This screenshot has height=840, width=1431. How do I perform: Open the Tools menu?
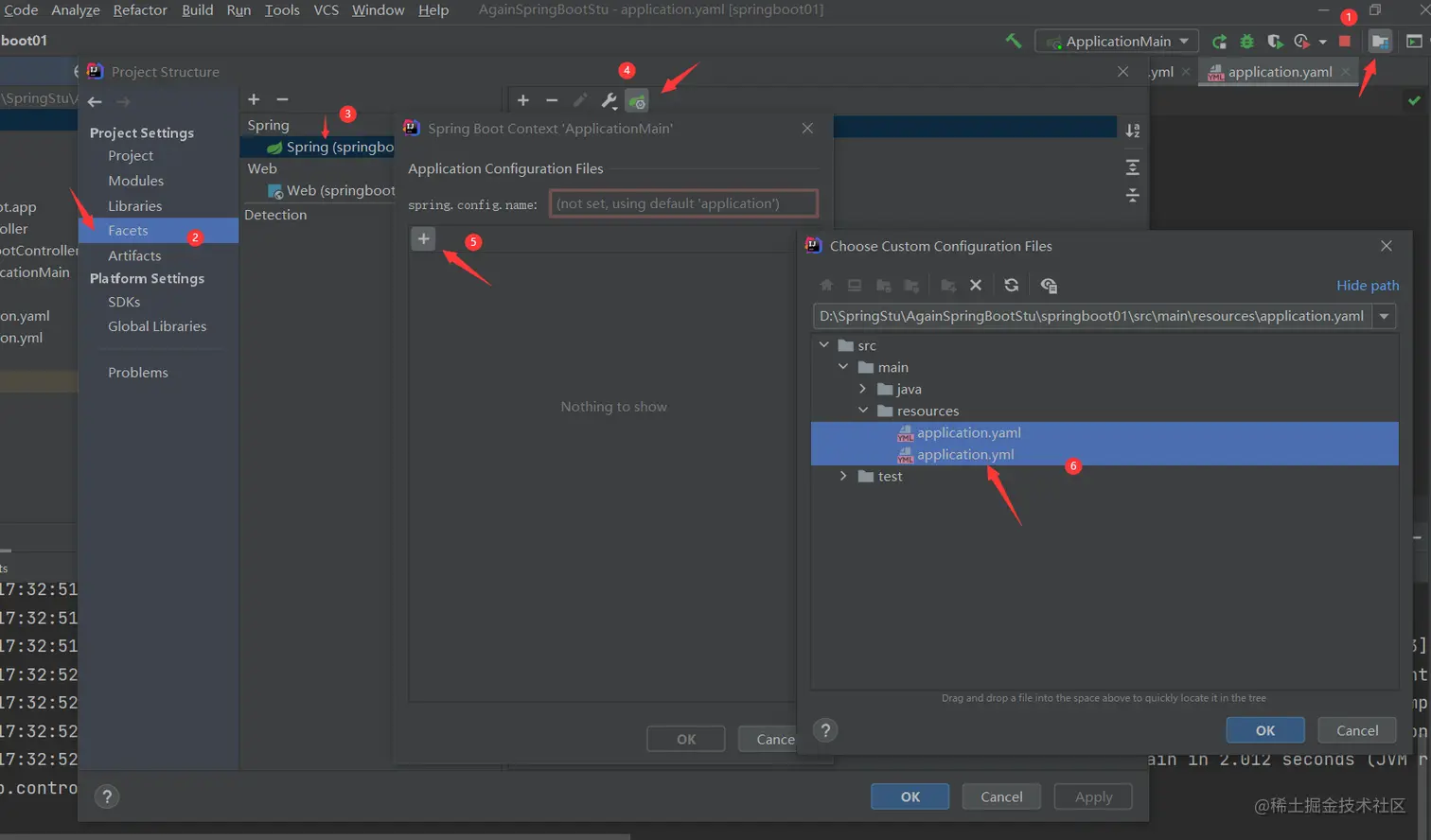pyautogui.click(x=282, y=9)
